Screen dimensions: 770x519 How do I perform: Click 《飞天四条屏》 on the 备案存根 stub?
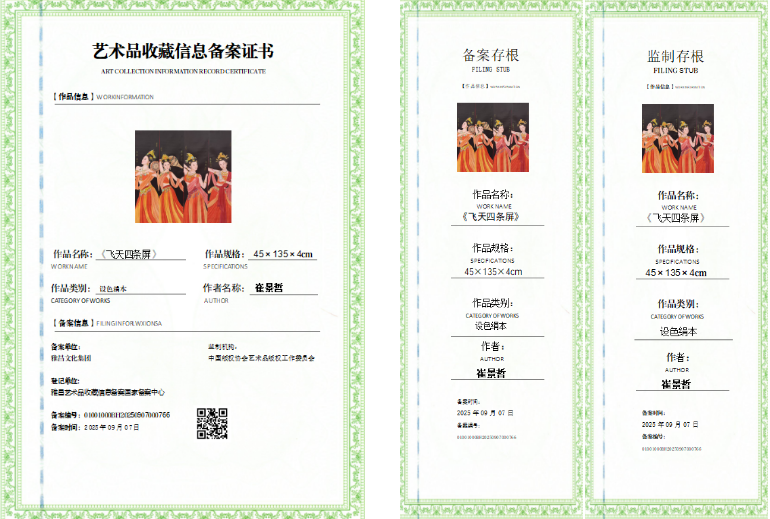coord(491,217)
